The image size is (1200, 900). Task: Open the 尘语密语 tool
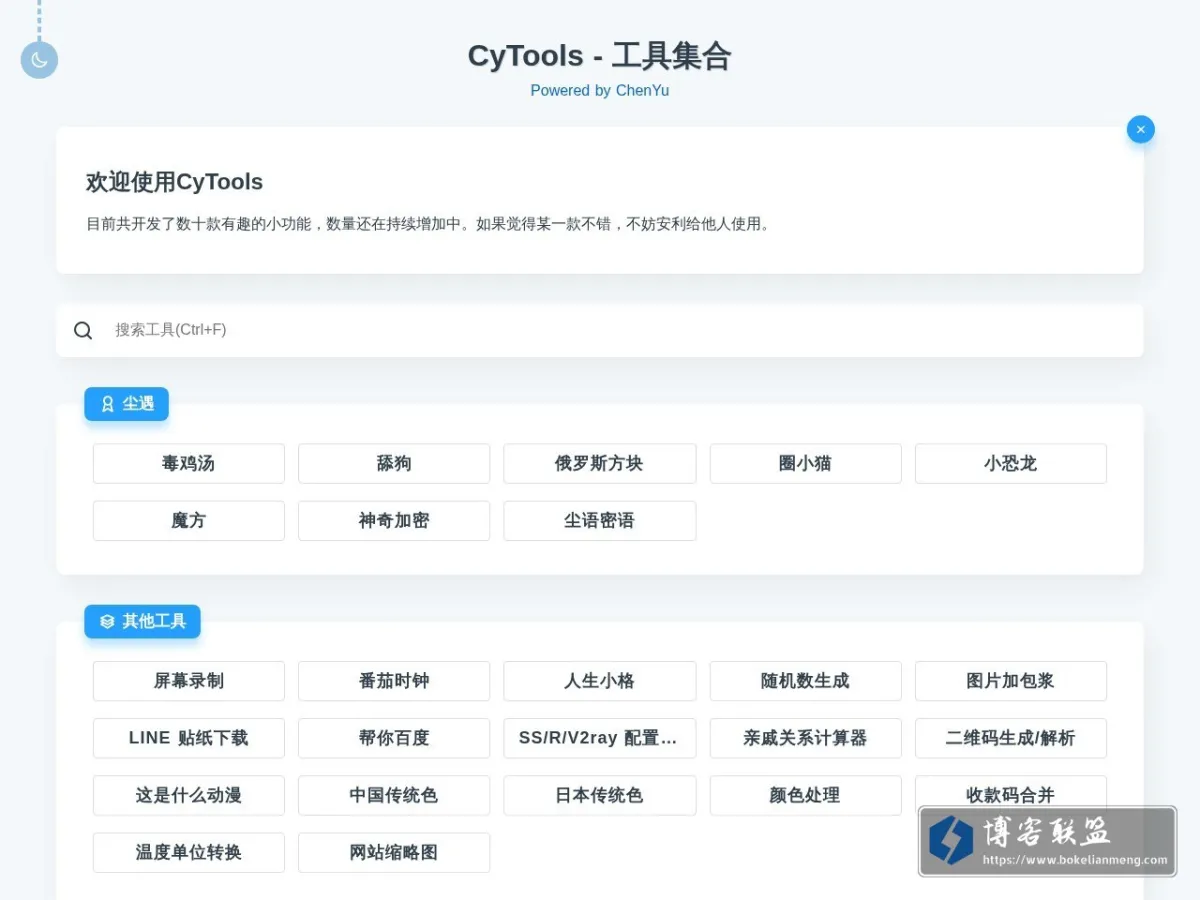click(600, 521)
